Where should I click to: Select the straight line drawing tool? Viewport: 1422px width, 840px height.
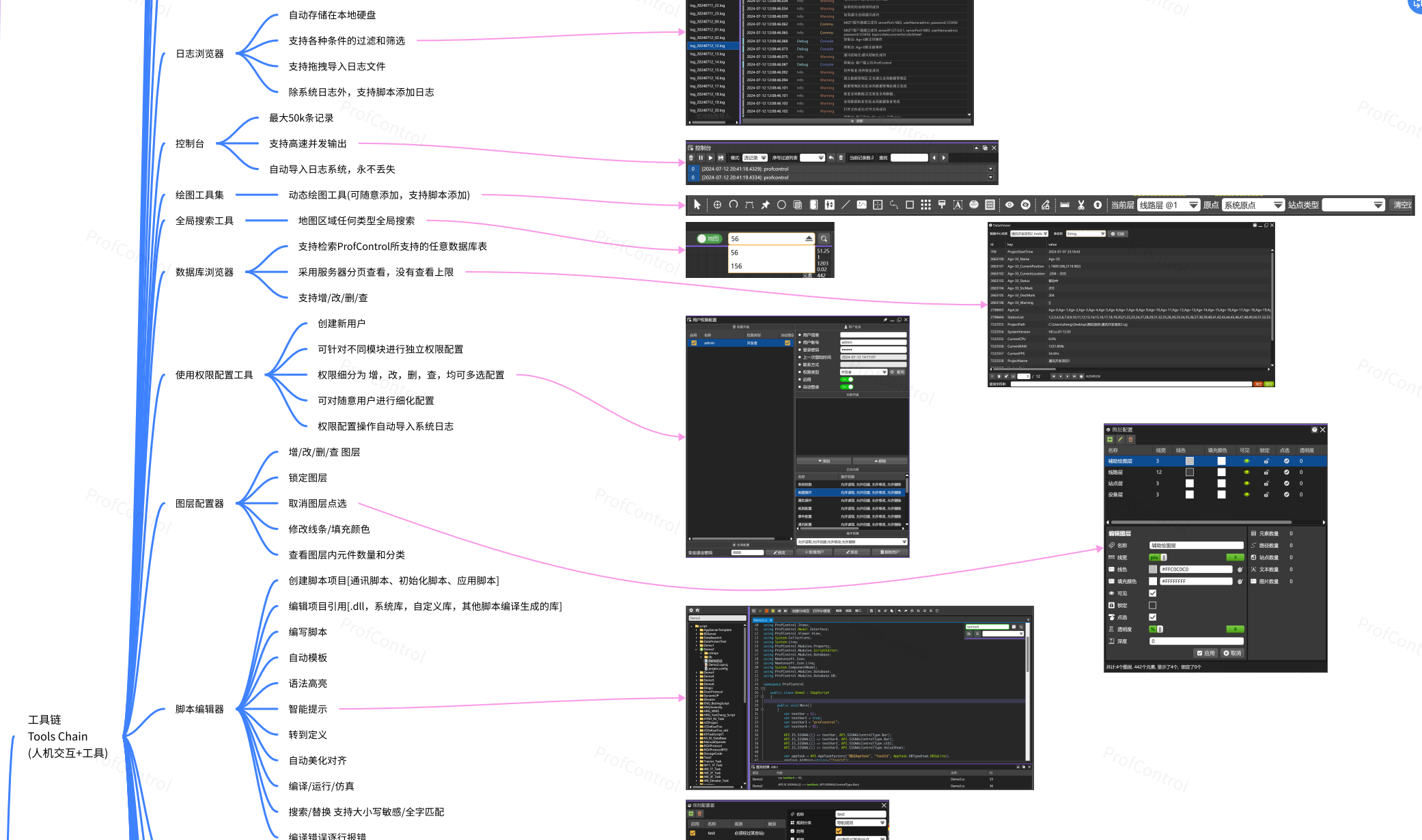(845, 205)
